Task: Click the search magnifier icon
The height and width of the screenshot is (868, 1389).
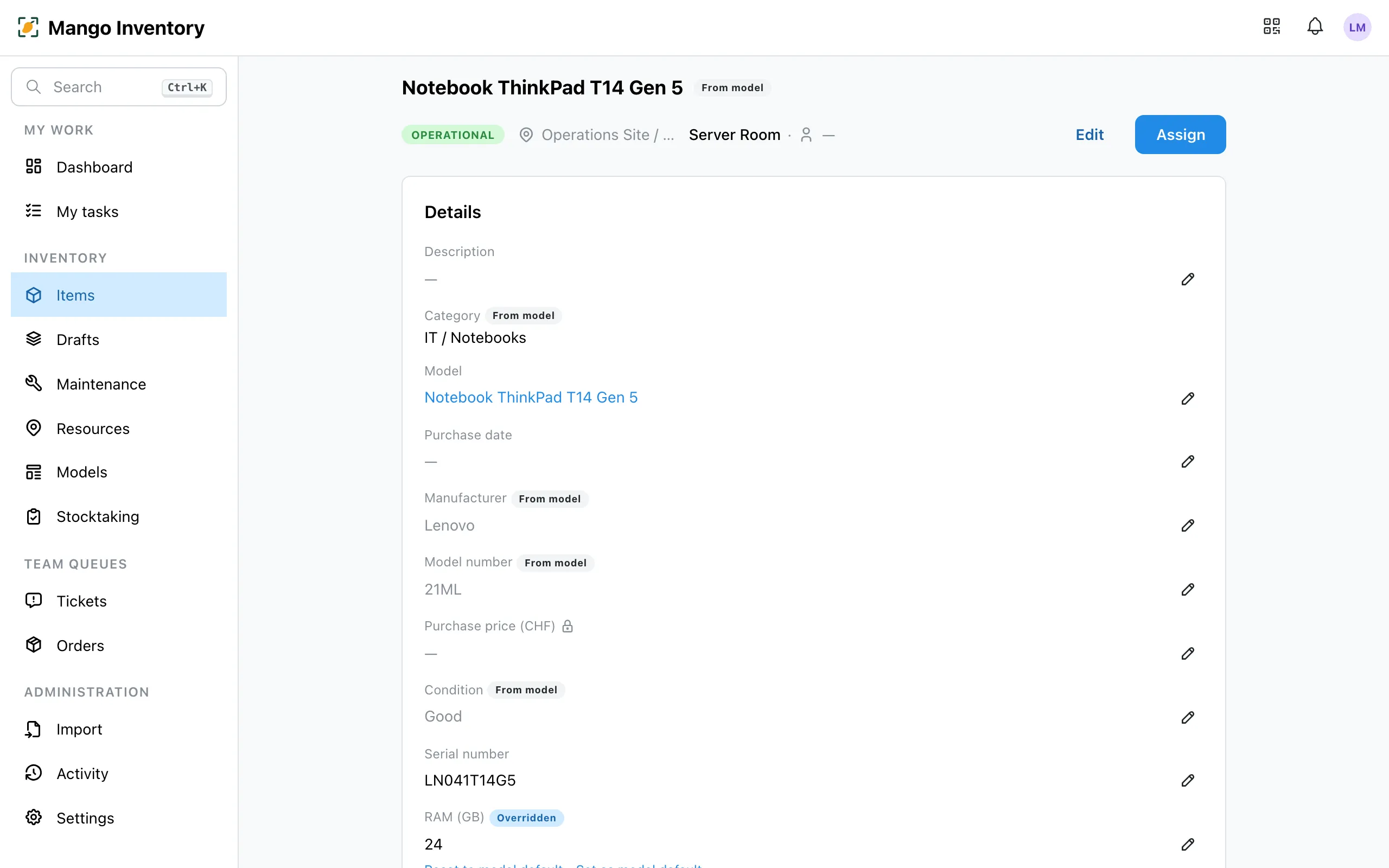Action: click(34, 87)
